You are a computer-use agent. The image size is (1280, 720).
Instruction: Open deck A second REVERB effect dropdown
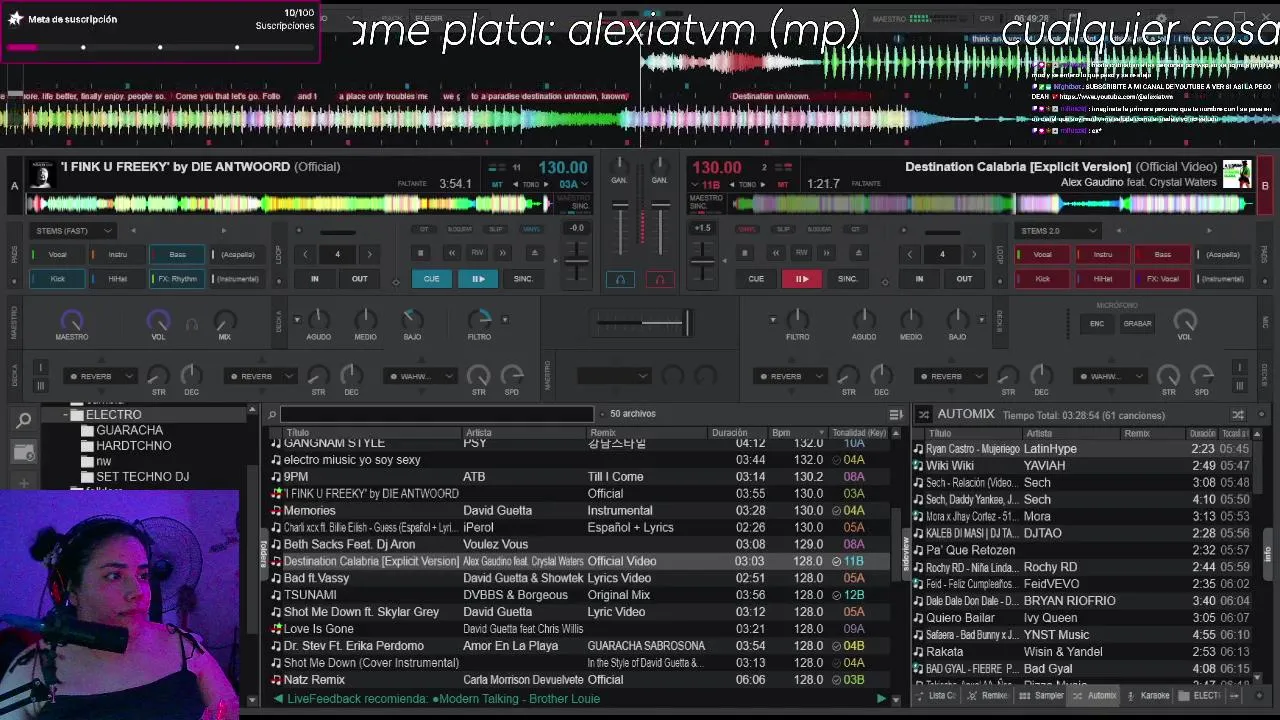pyautogui.click(x=259, y=377)
